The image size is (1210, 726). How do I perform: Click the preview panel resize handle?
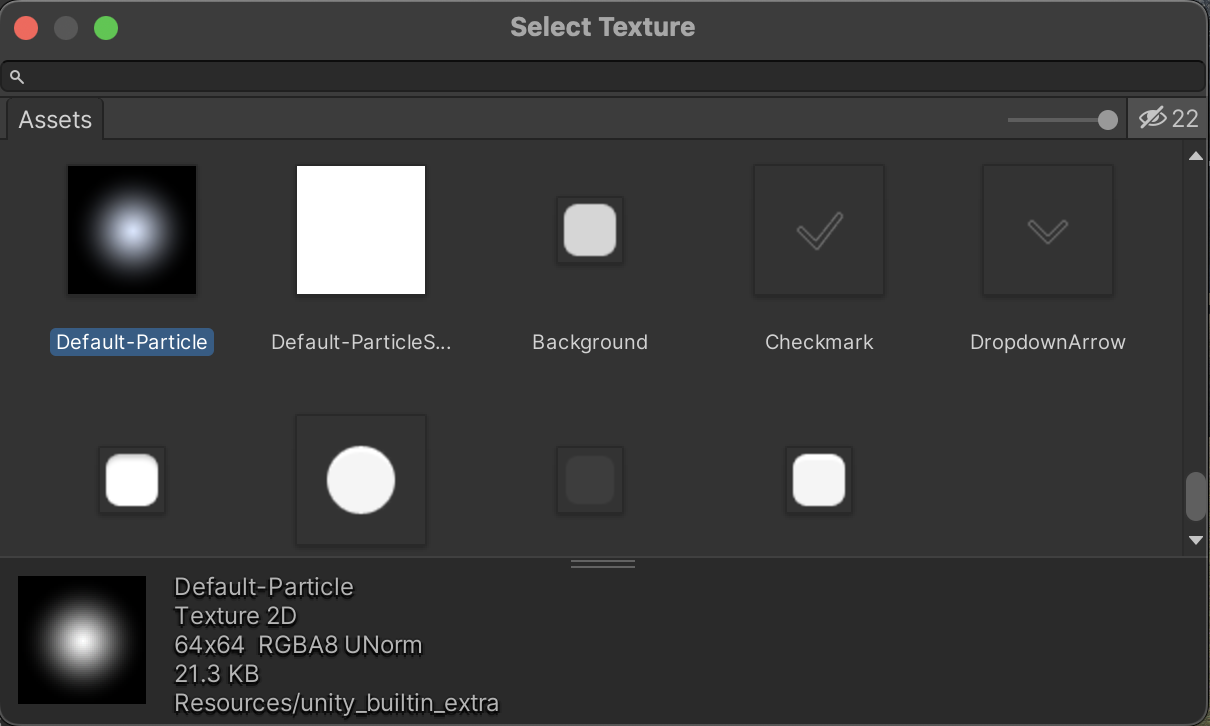pyautogui.click(x=603, y=564)
